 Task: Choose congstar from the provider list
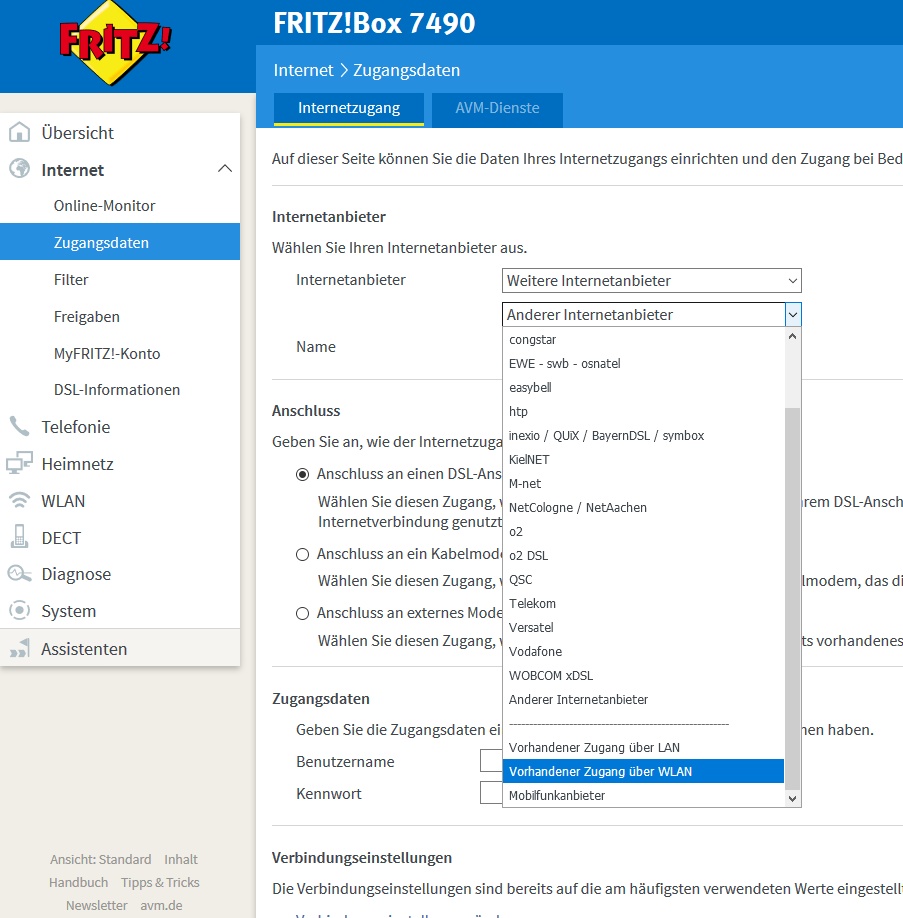coord(643,340)
